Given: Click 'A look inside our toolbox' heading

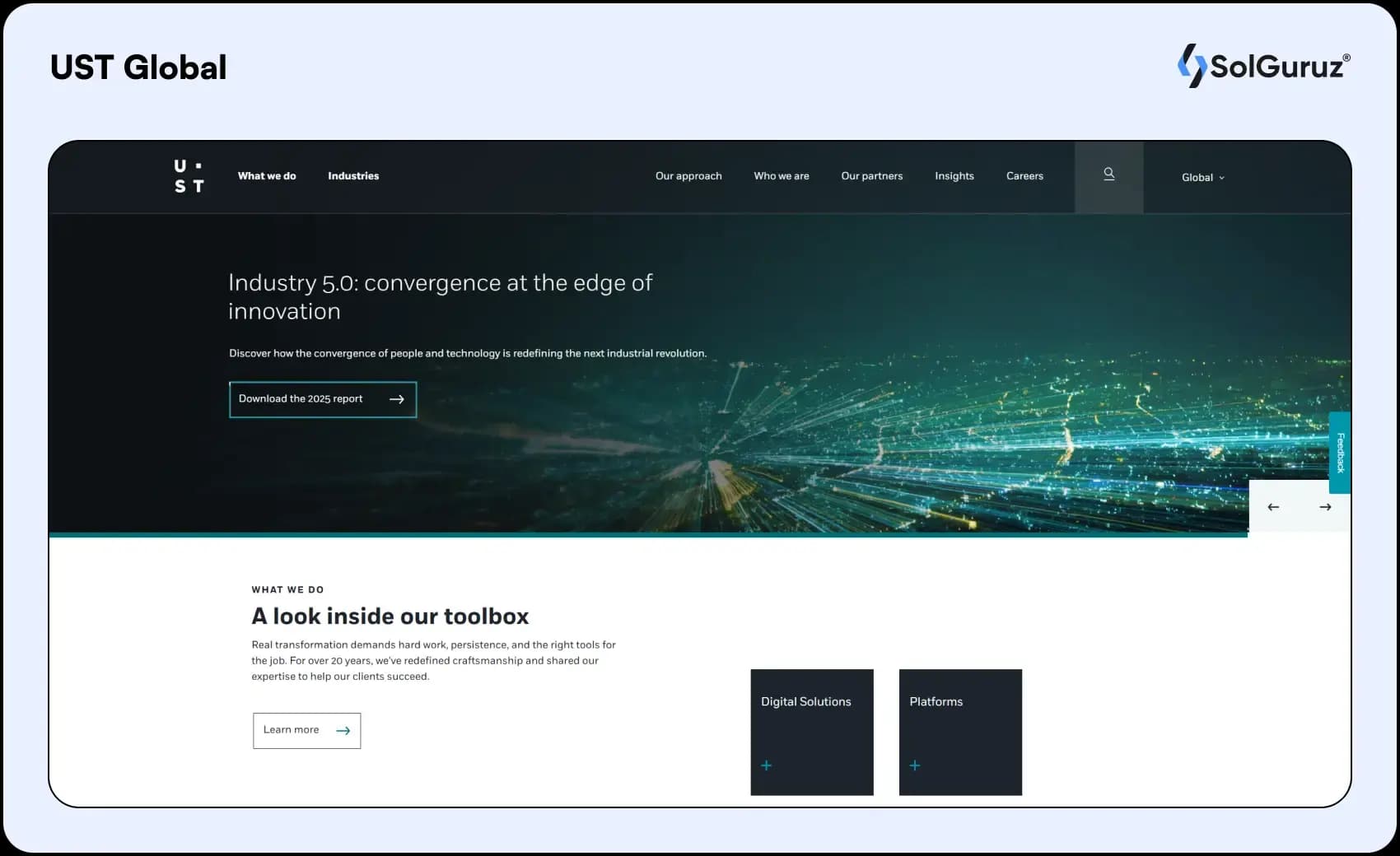Looking at the screenshot, I should coord(390,616).
